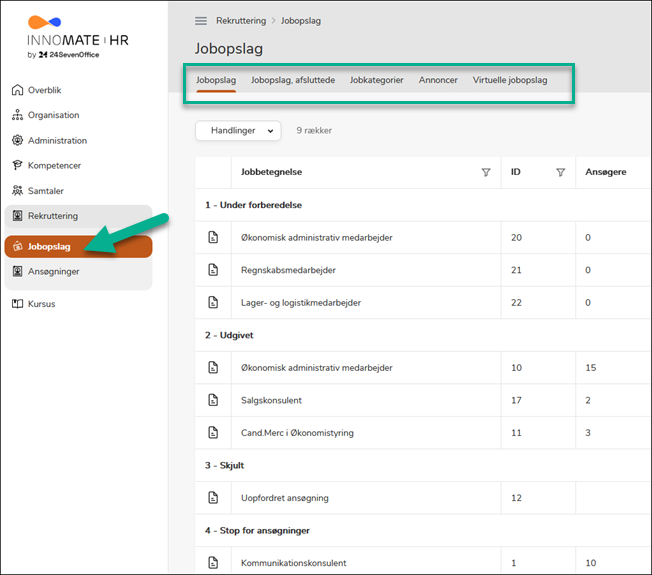Open Kursus in the sidebar
652x575 pixels.
42,303
